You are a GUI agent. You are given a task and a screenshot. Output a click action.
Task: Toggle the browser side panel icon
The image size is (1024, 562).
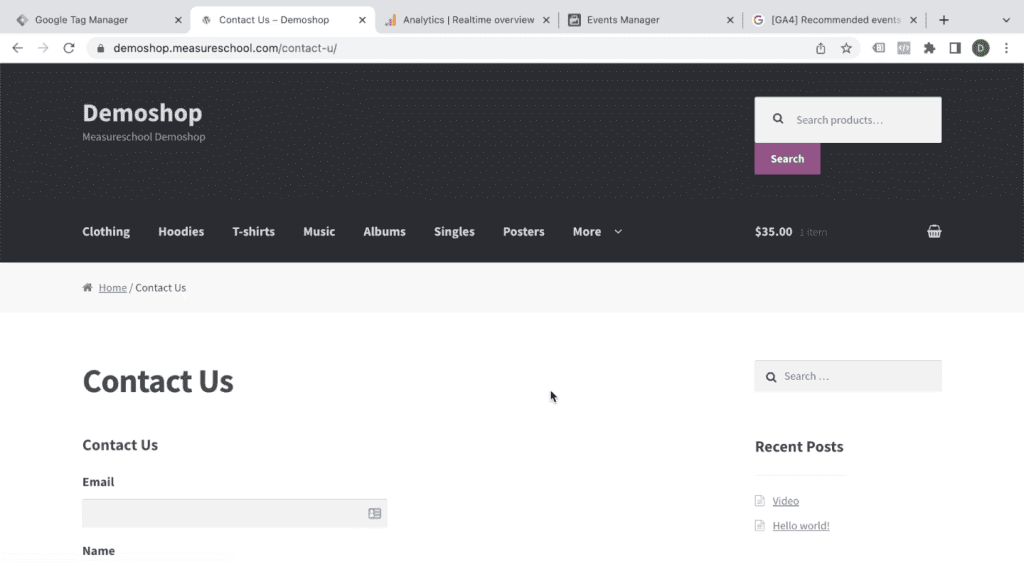(955, 48)
